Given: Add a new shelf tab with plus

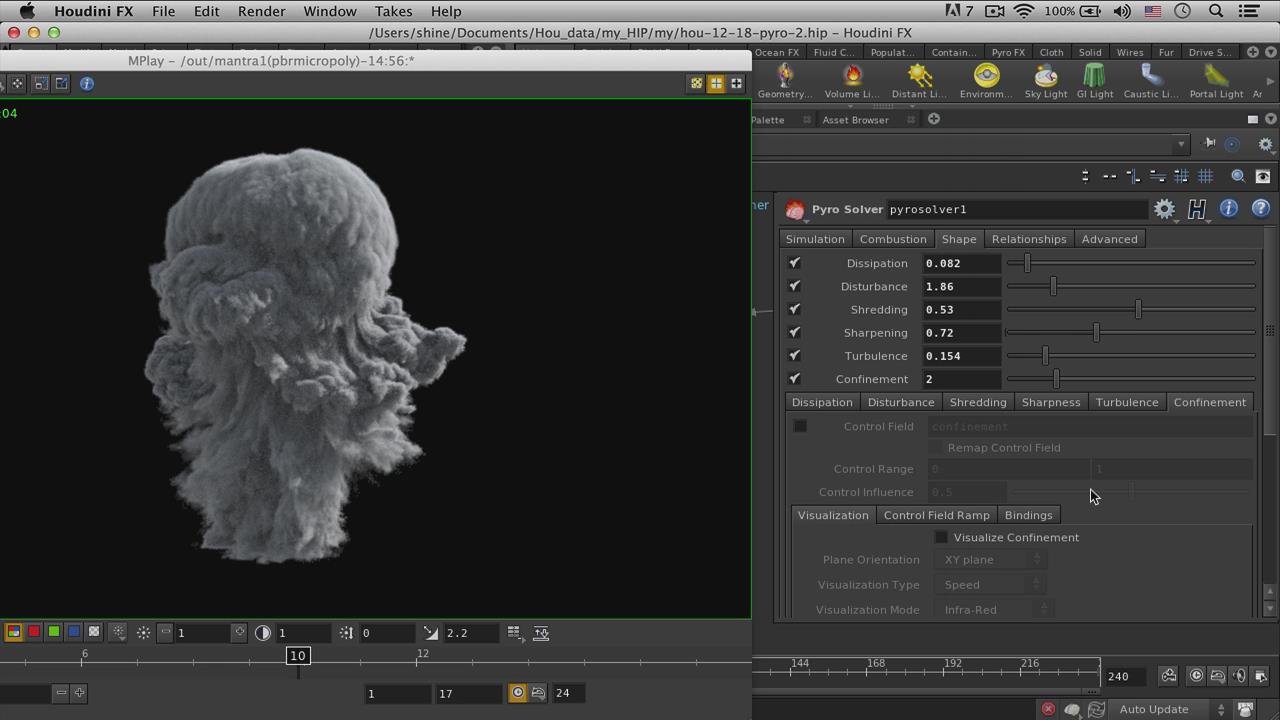Looking at the screenshot, I should pyautogui.click(x=1252, y=52).
